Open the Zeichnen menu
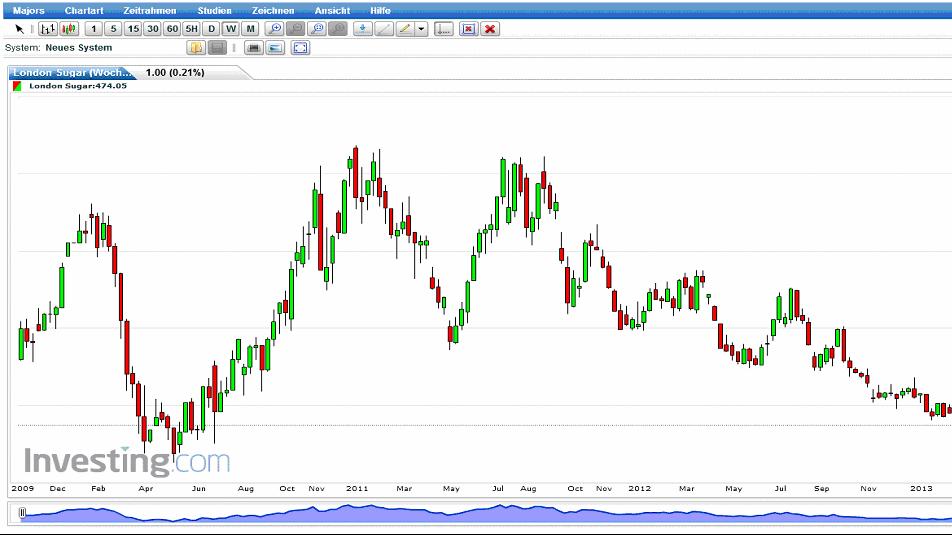The image size is (952, 535). [273, 10]
